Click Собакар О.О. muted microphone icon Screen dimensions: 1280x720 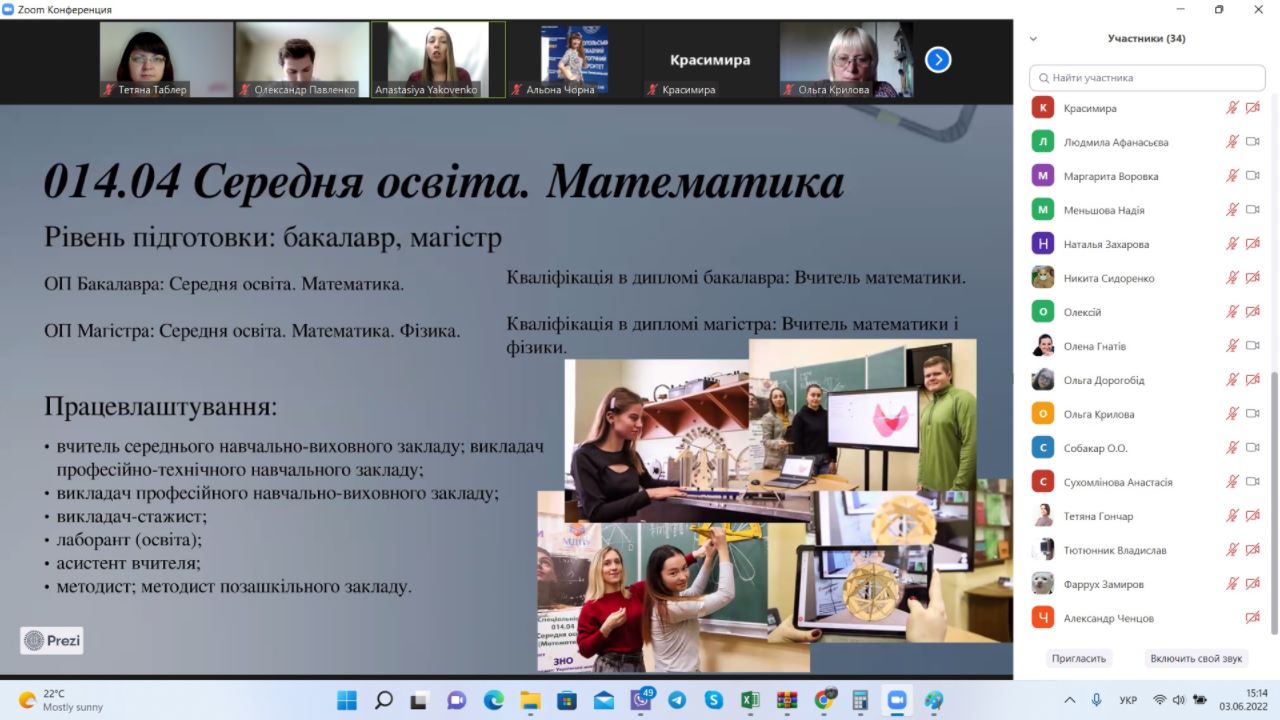click(x=1232, y=448)
